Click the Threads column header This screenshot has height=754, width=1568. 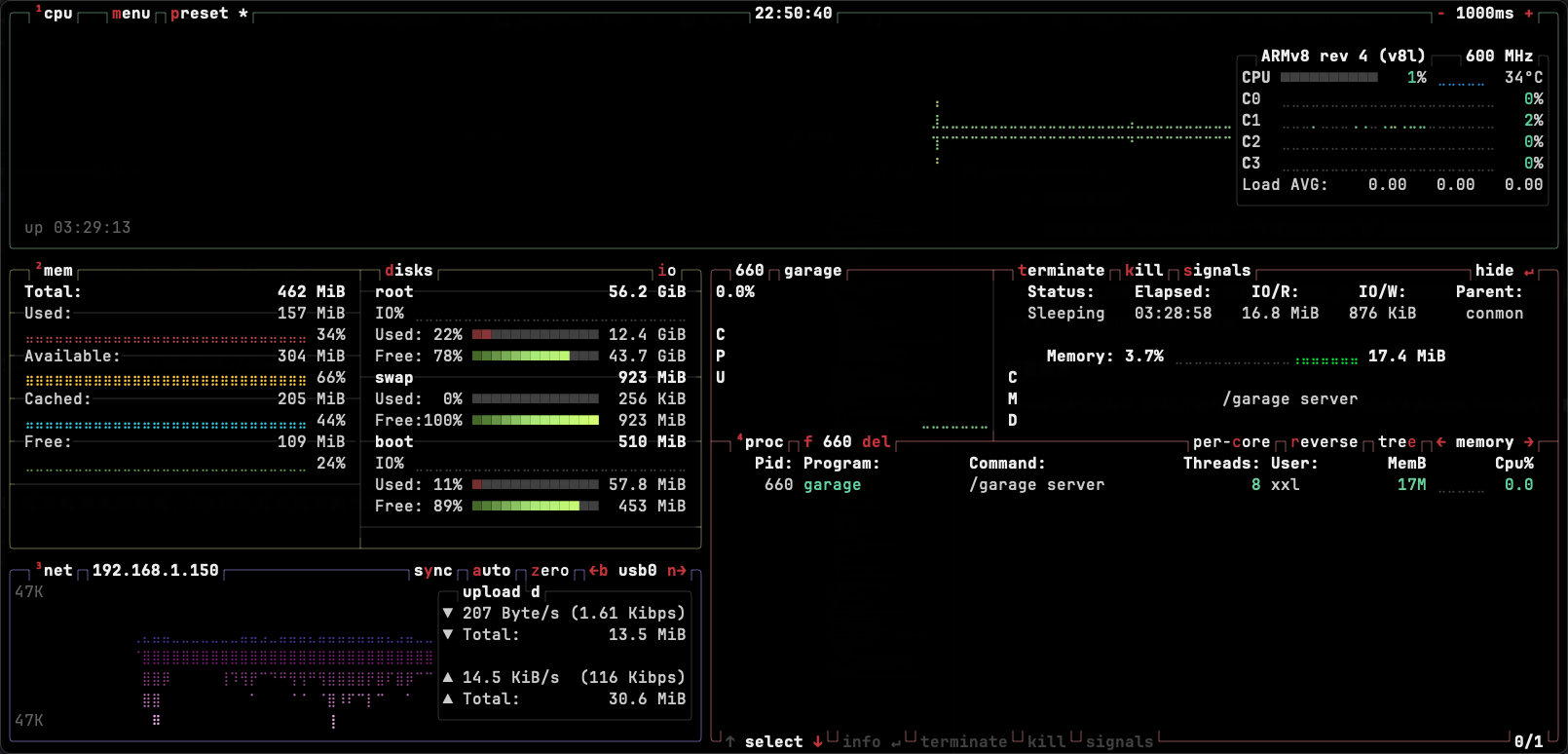click(1222, 464)
